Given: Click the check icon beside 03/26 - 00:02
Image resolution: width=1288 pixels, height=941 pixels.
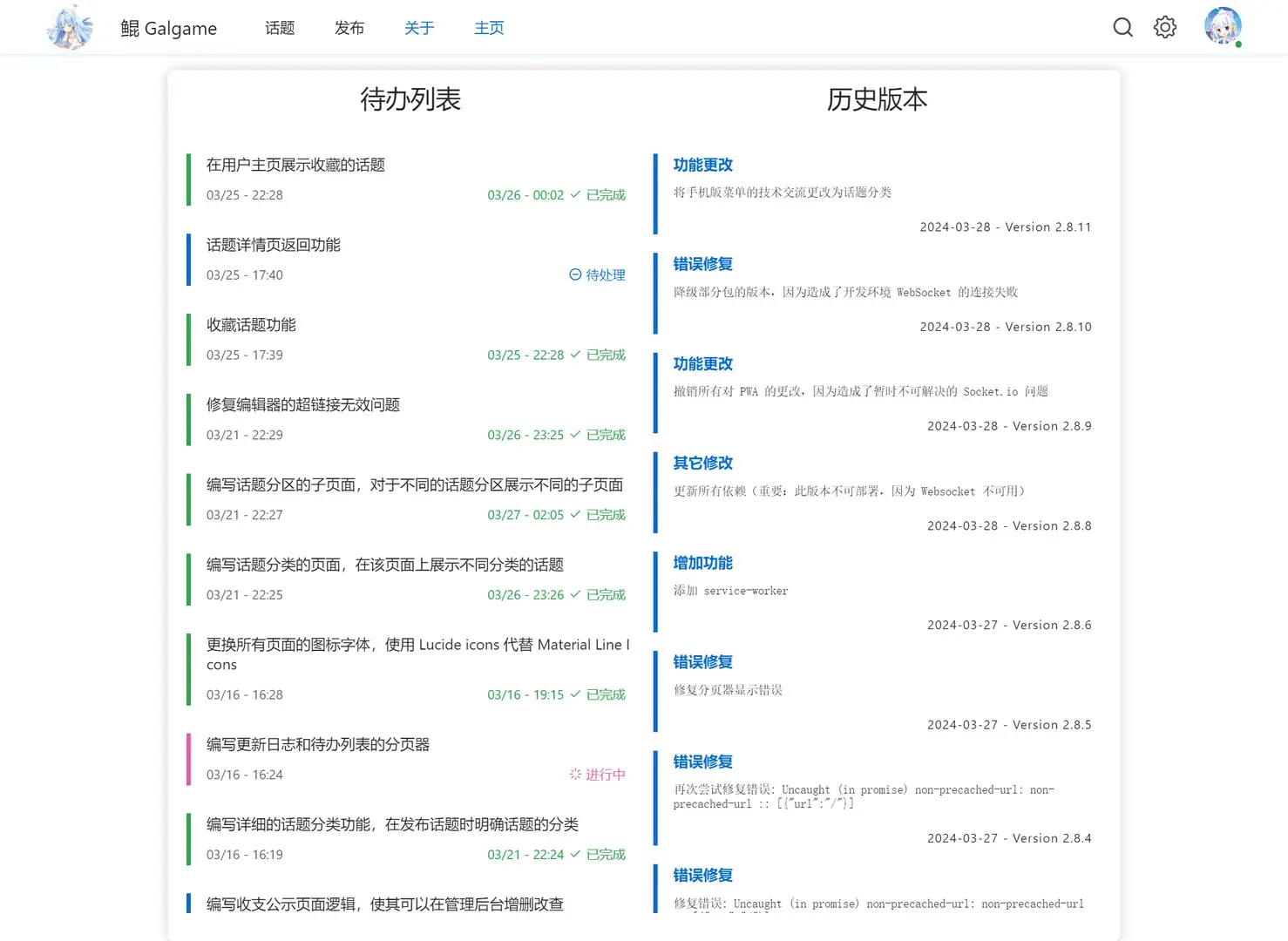Looking at the screenshot, I should coord(575,194).
